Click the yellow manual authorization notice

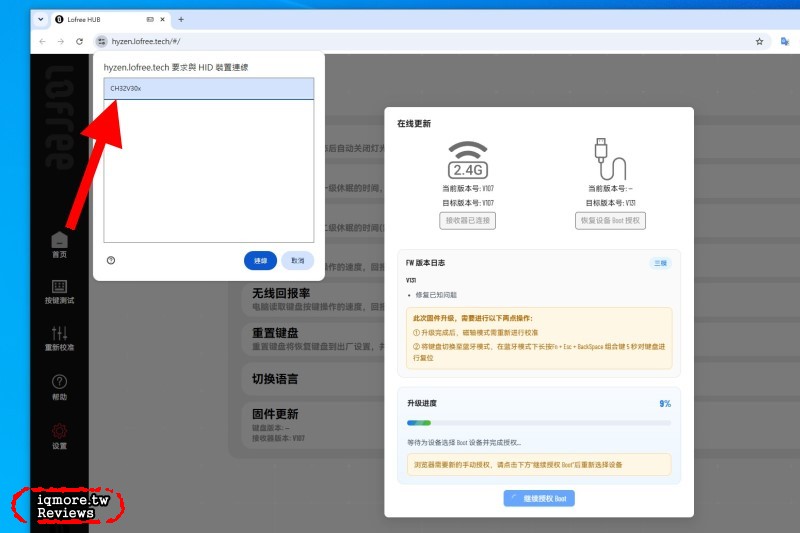539,465
